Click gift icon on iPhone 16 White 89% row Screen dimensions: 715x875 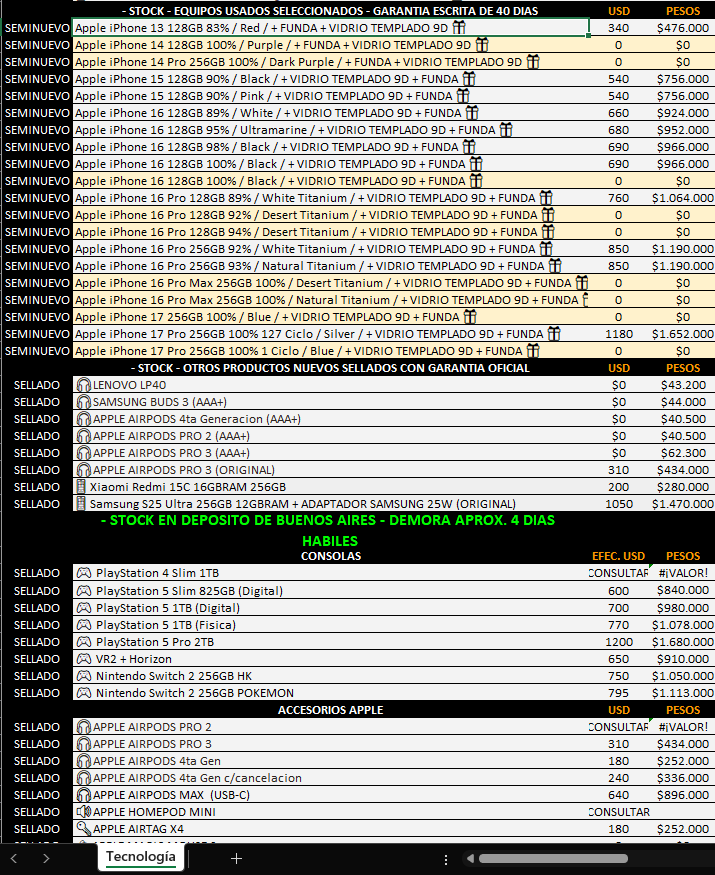click(x=472, y=113)
